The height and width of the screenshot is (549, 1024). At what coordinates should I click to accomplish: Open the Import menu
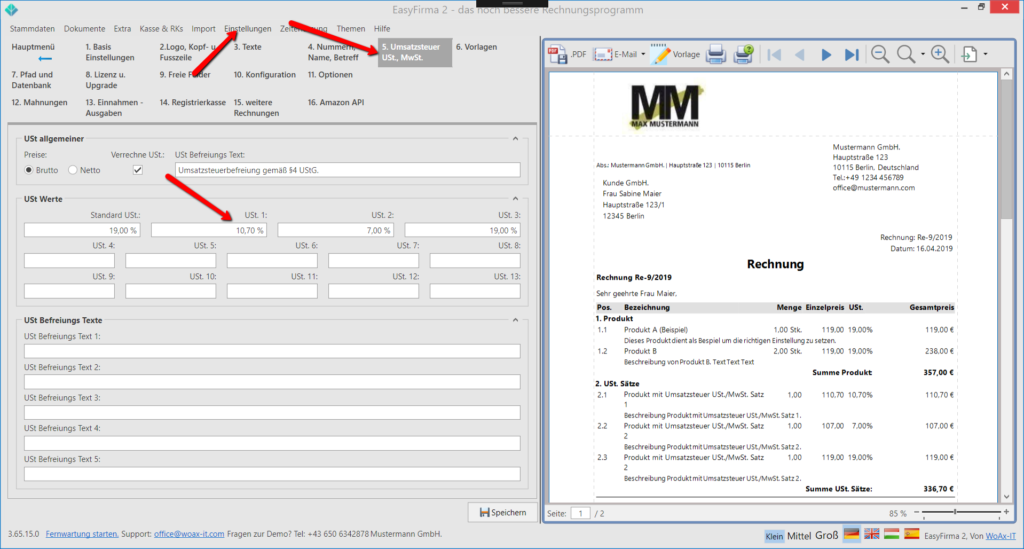(203, 29)
